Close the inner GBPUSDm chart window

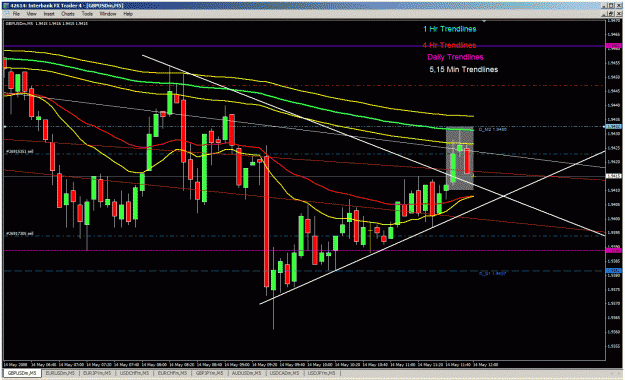[x=619, y=14]
